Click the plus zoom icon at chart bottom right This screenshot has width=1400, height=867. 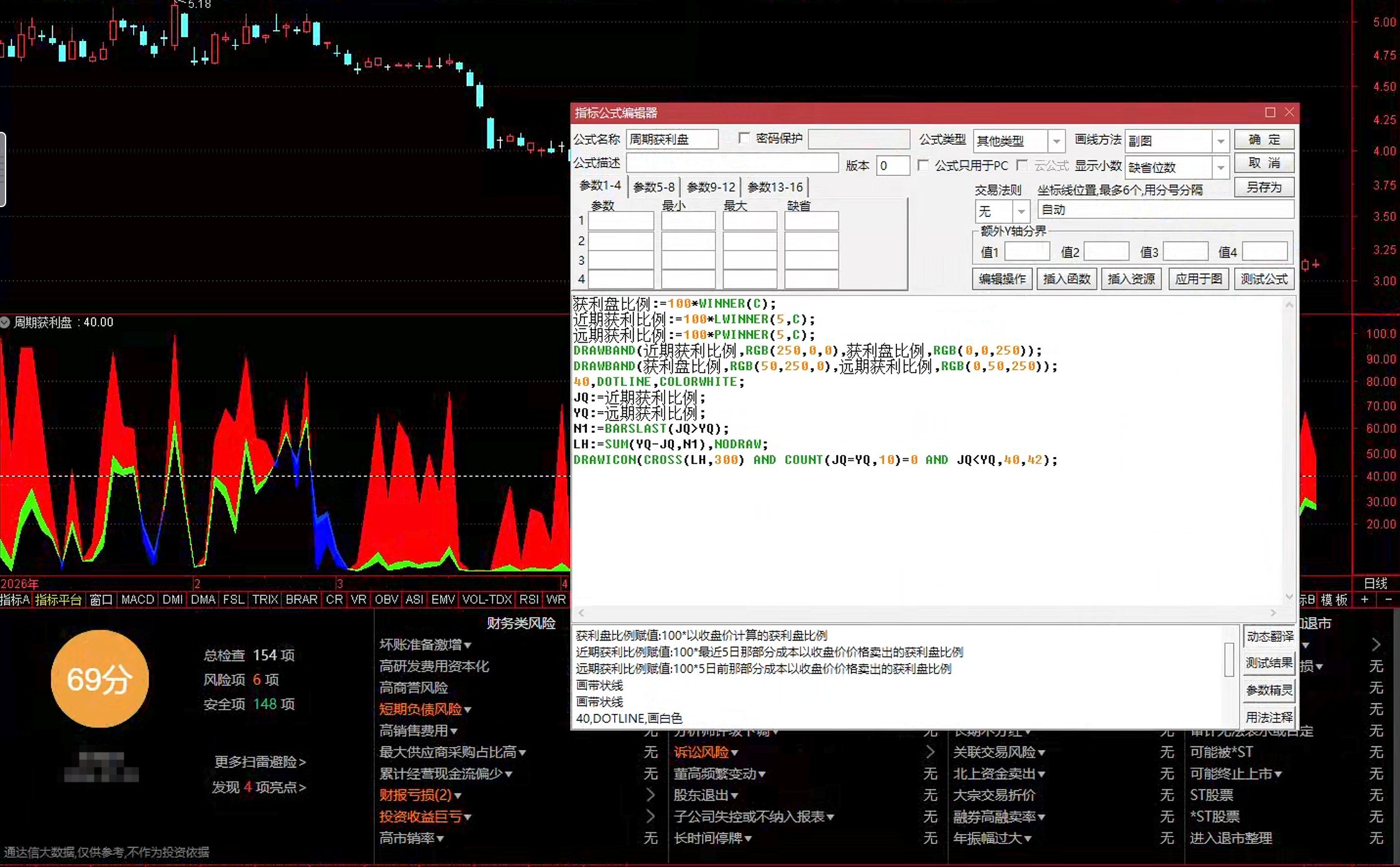coord(1365,600)
